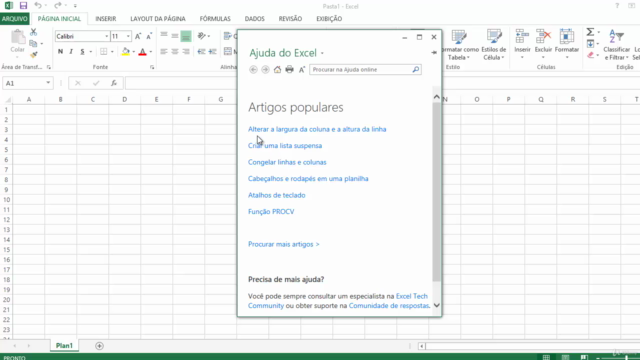The width and height of the screenshot is (640, 360).
Task: Click the text orientation icon
Action: click(202, 36)
